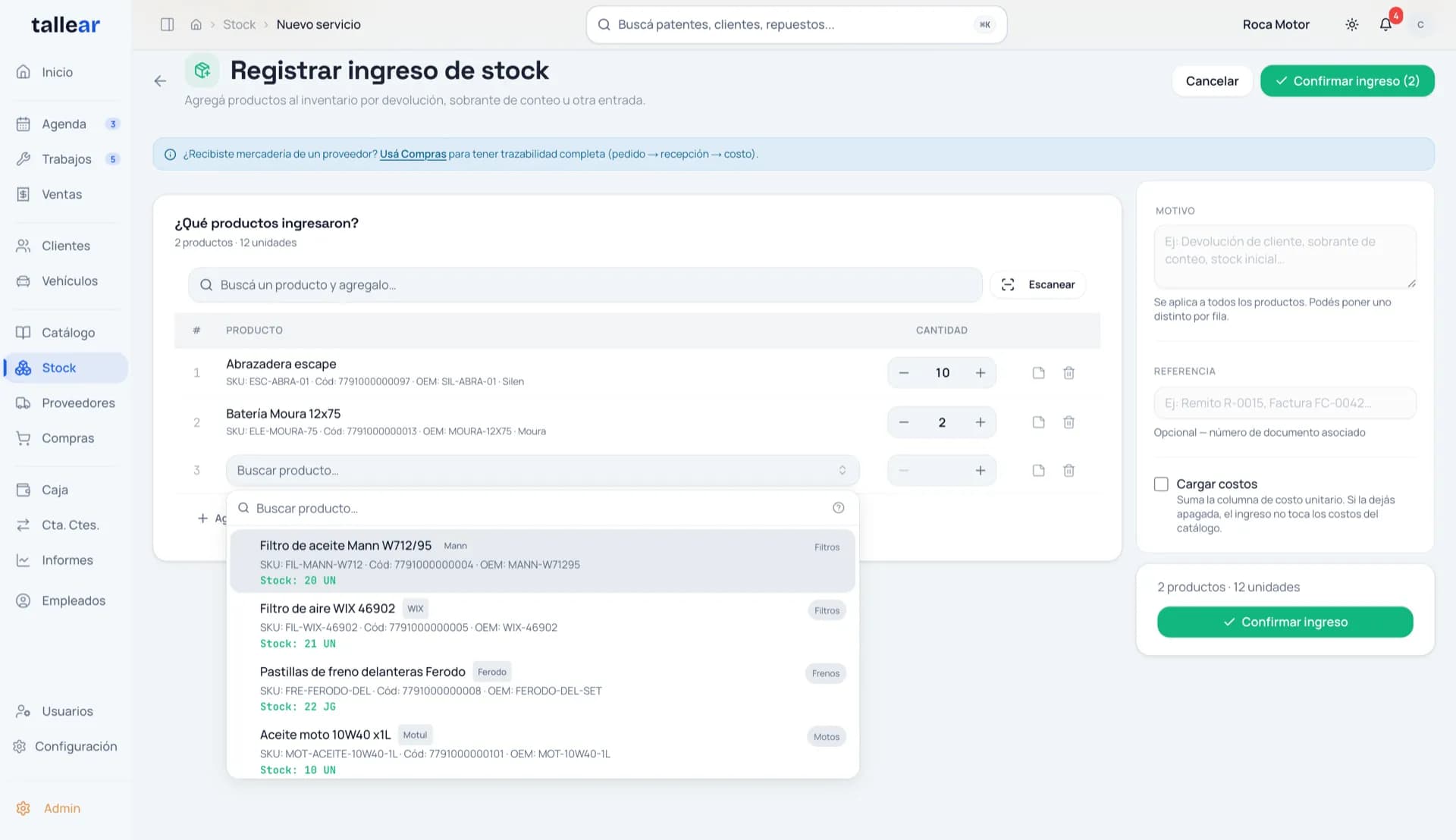
Task: Click Motos tag on Aceite moto row
Action: (826, 737)
